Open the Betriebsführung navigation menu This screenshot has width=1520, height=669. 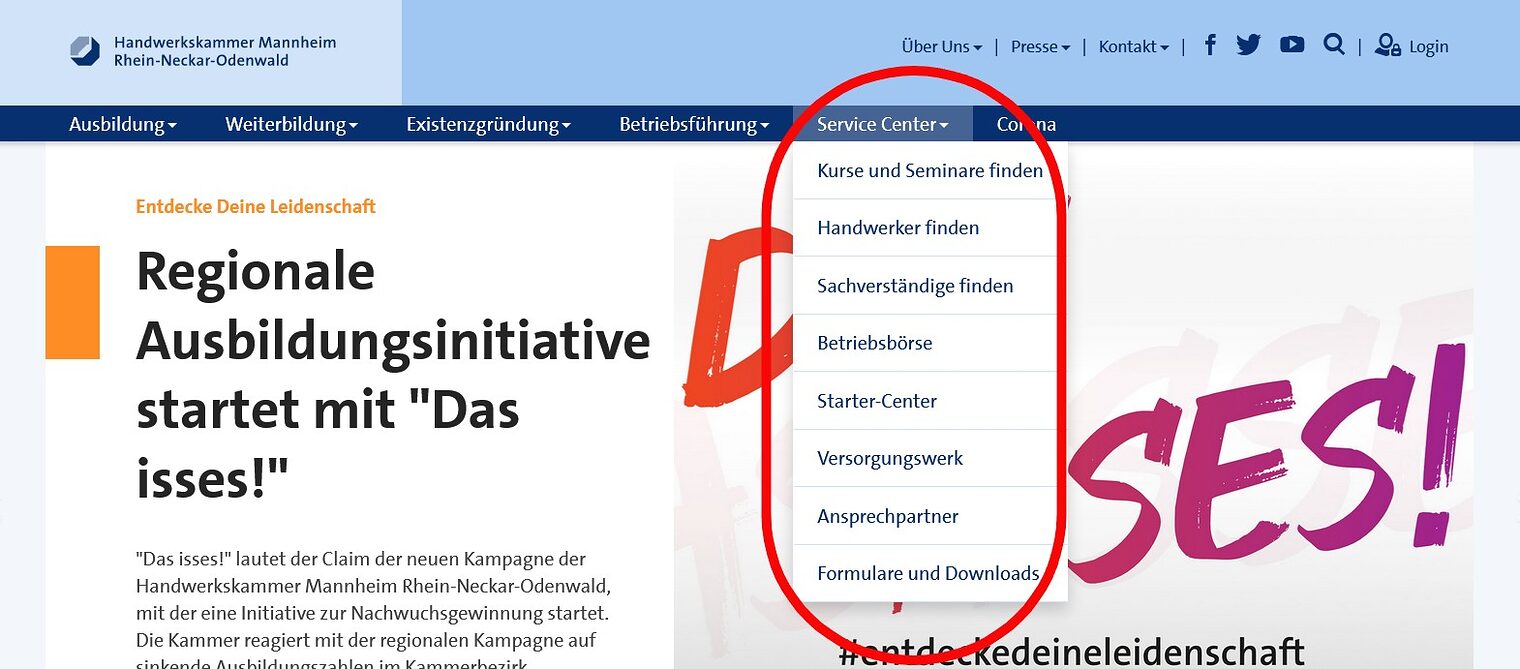[x=694, y=124]
